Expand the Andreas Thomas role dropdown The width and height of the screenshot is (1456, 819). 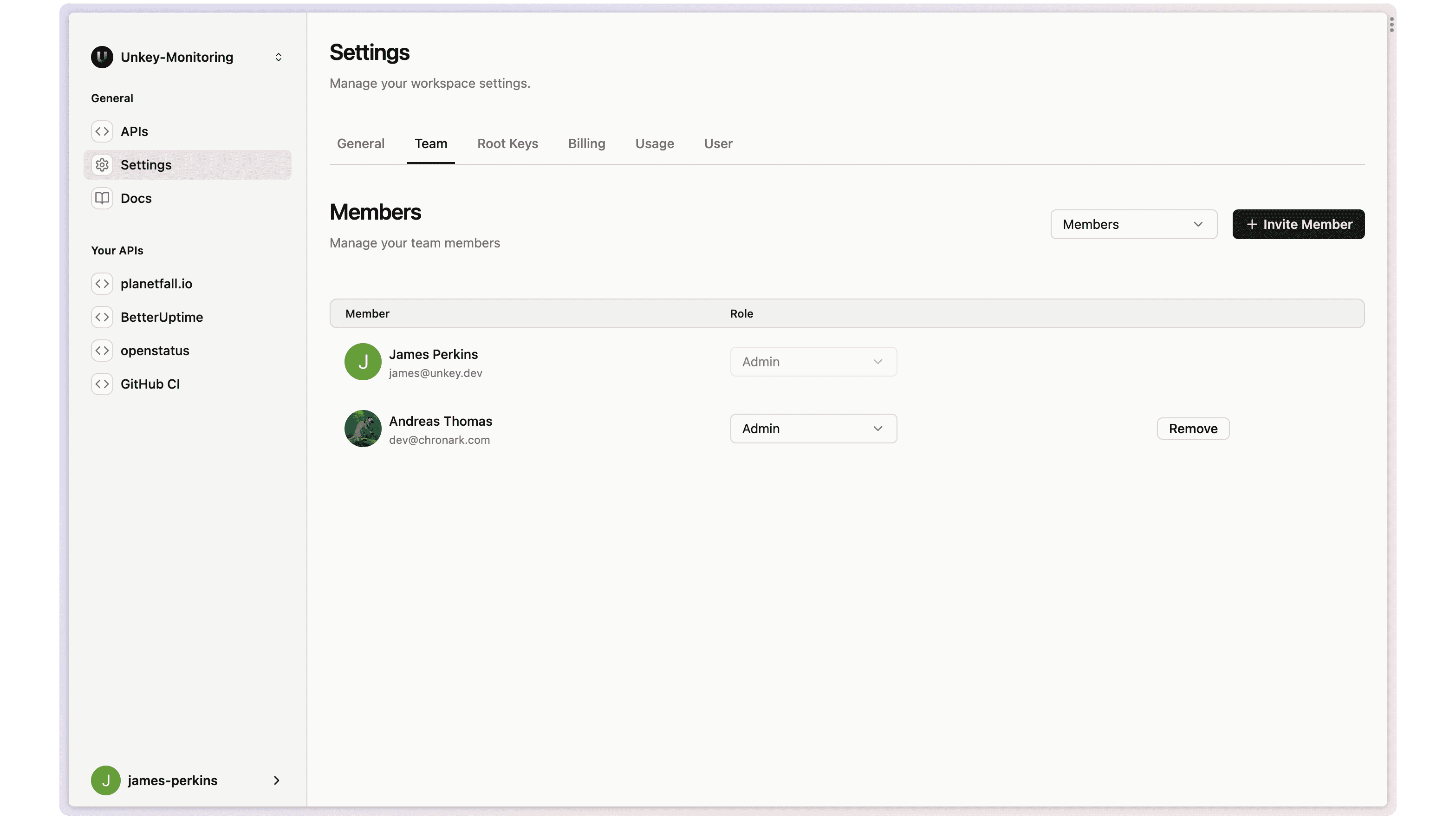pyautogui.click(x=813, y=428)
